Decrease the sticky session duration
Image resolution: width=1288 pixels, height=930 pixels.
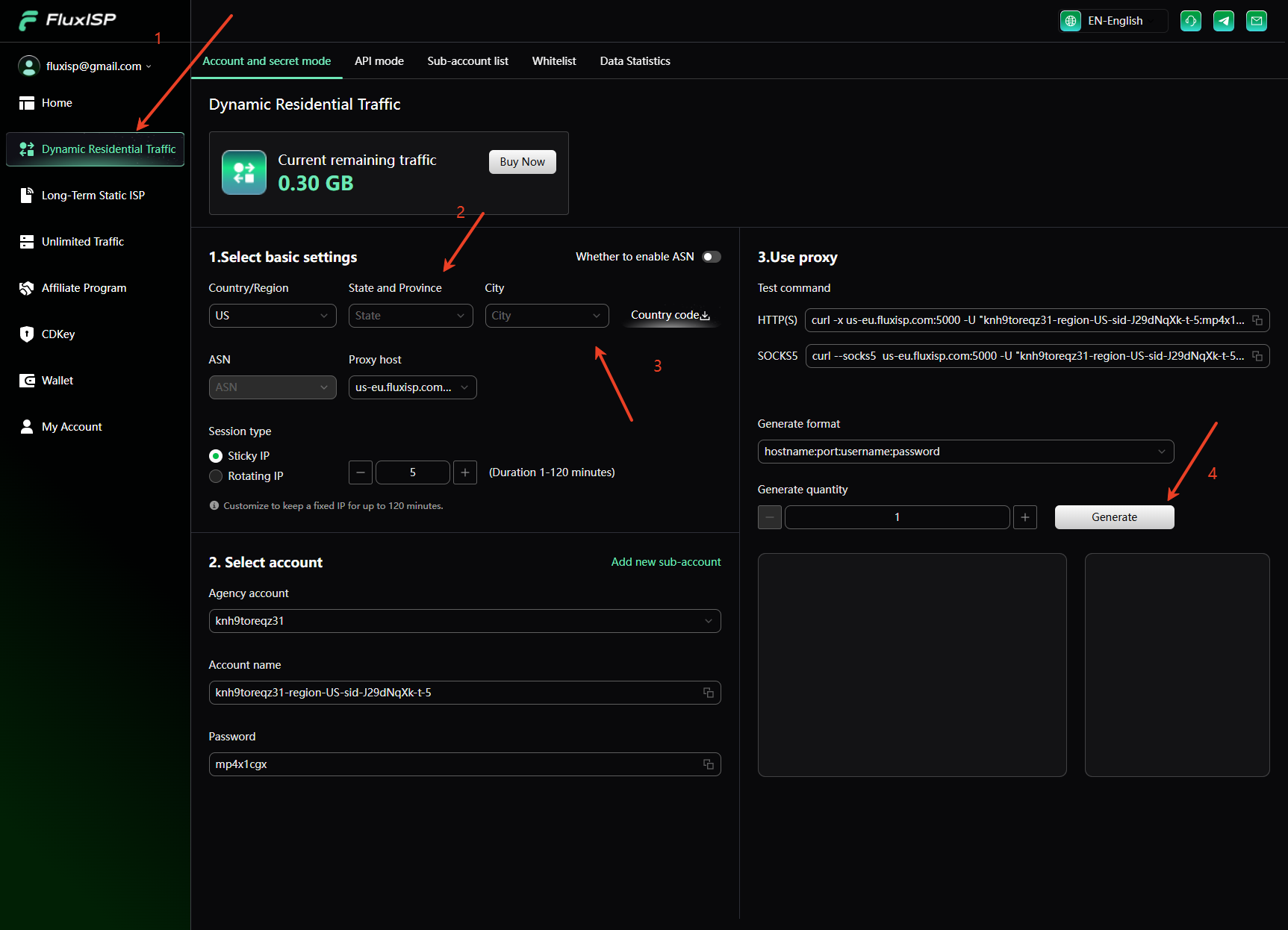click(361, 472)
